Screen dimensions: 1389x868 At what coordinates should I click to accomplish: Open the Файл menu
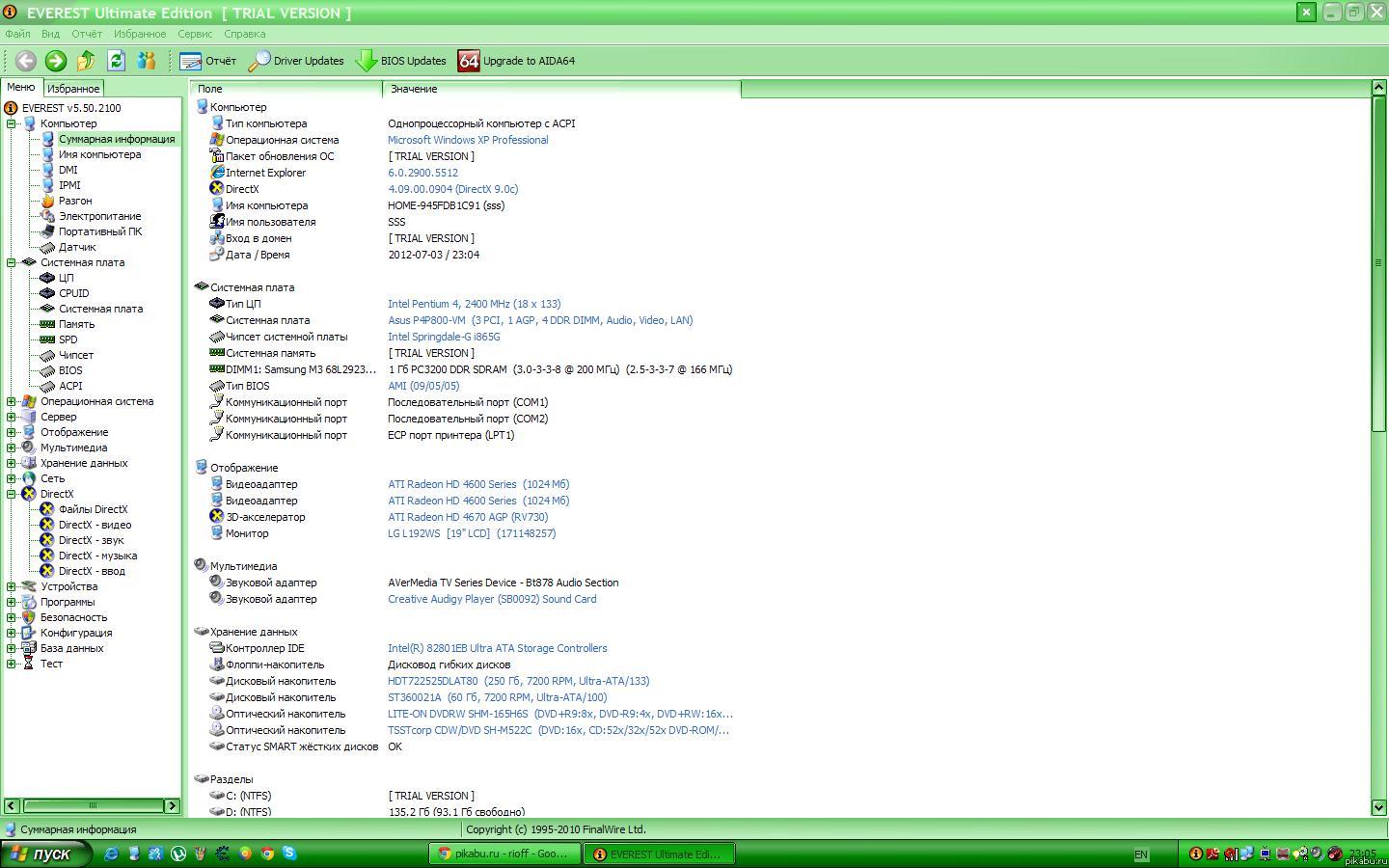(17, 34)
